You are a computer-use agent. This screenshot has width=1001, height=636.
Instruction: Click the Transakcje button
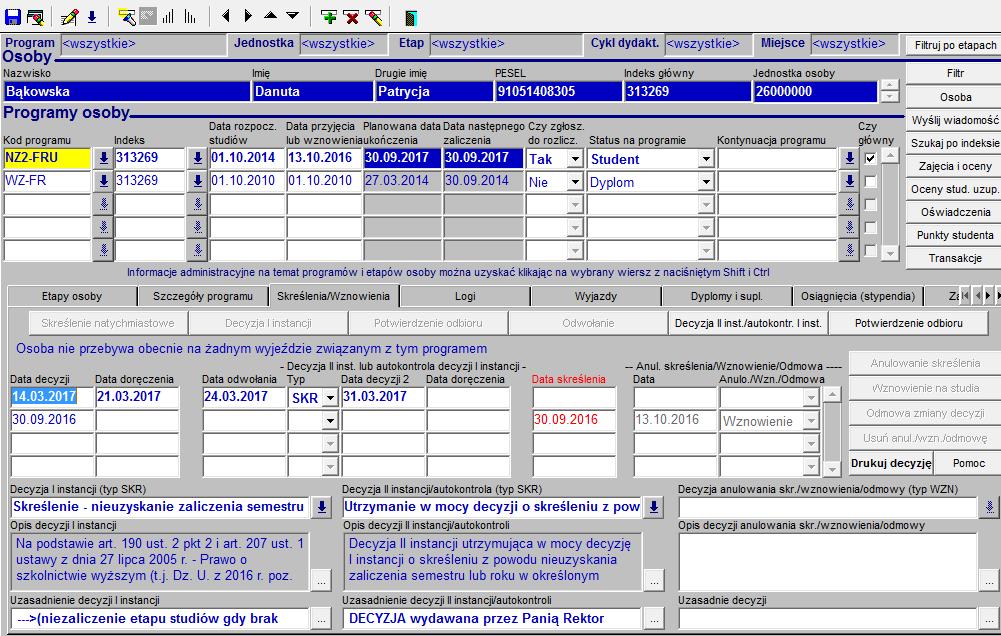pos(955,258)
